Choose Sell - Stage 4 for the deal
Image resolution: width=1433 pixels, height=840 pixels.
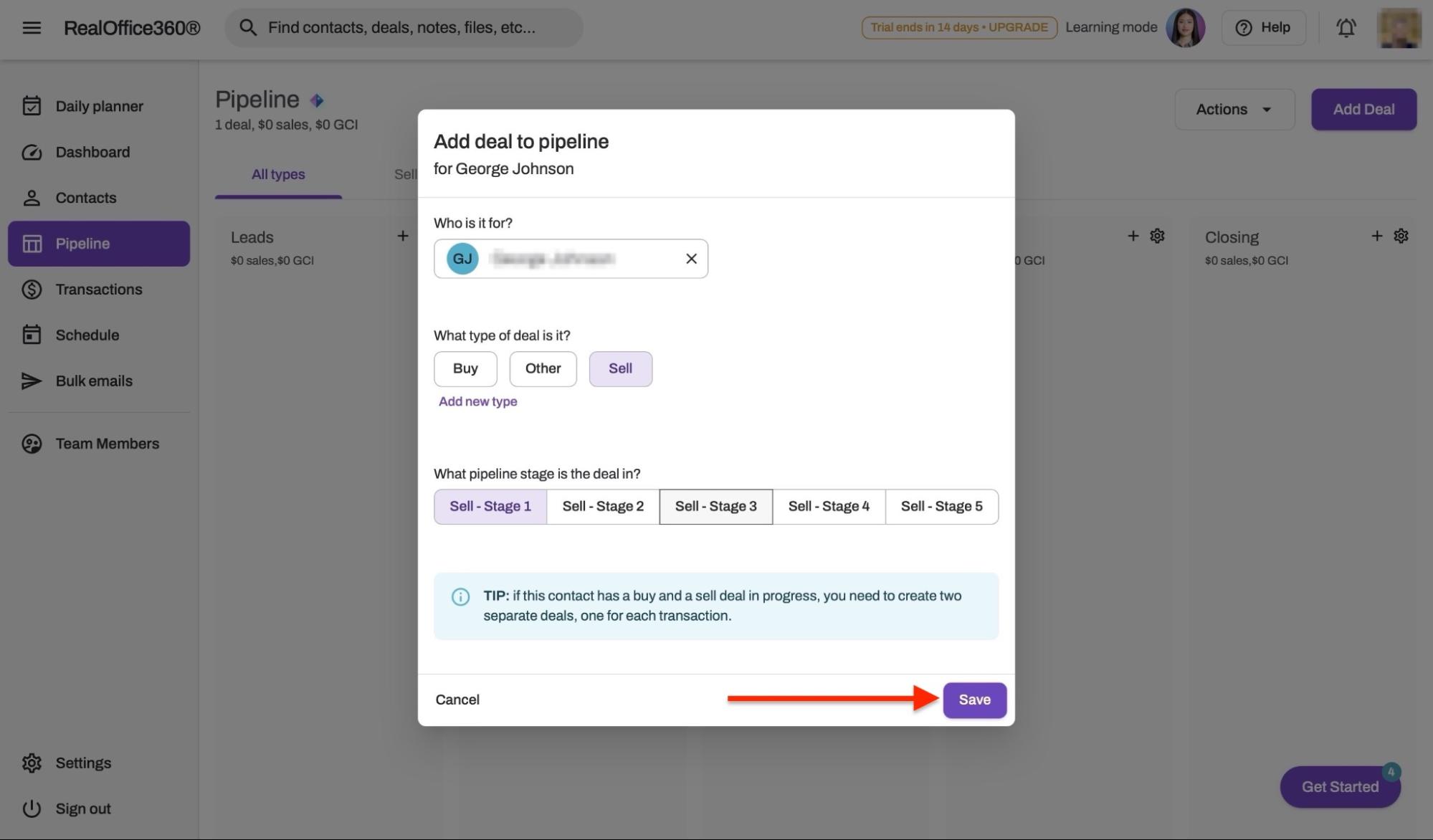[829, 506]
